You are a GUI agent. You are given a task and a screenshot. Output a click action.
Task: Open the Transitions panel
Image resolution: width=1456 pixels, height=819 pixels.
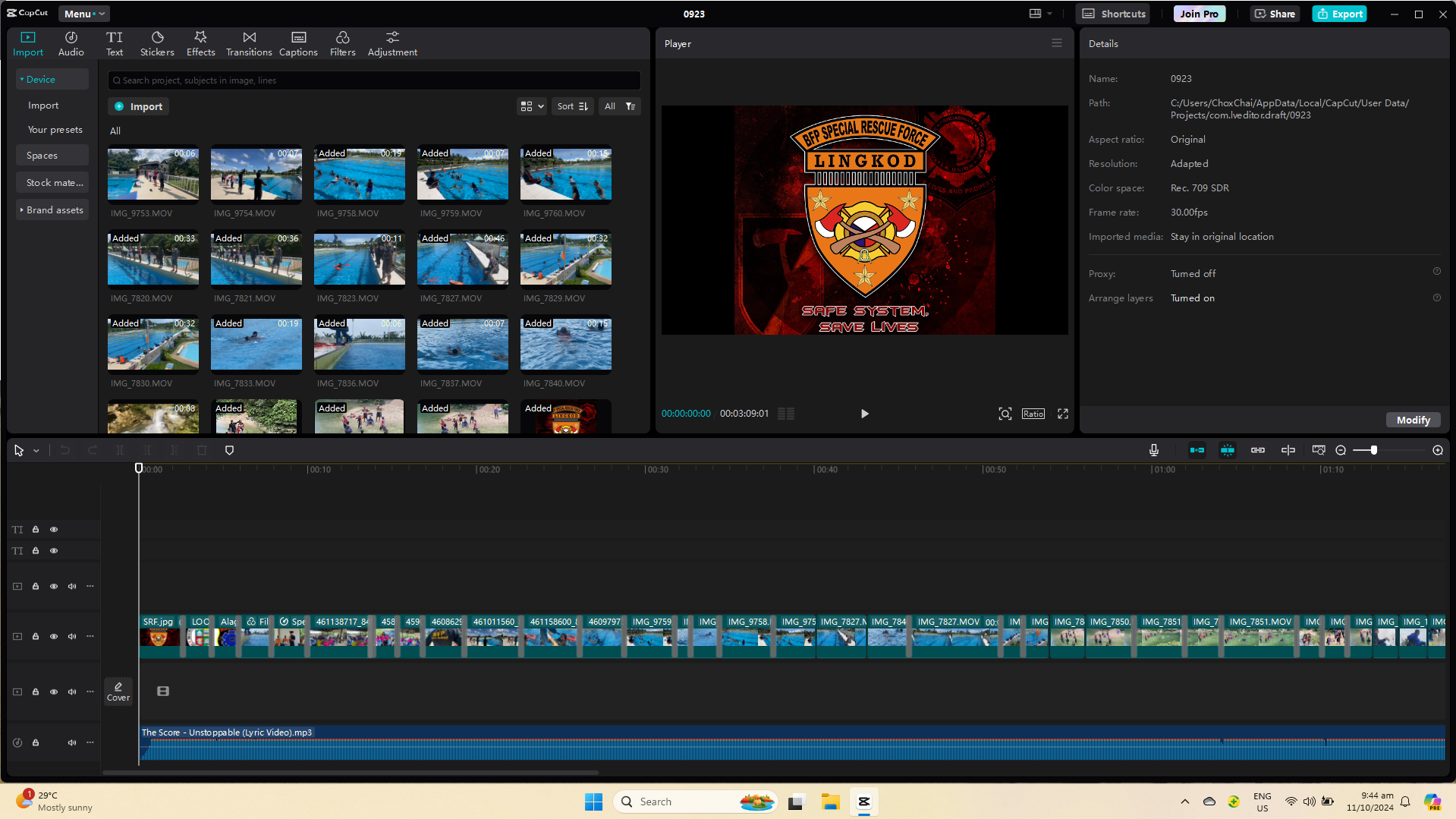pyautogui.click(x=249, y=43)
